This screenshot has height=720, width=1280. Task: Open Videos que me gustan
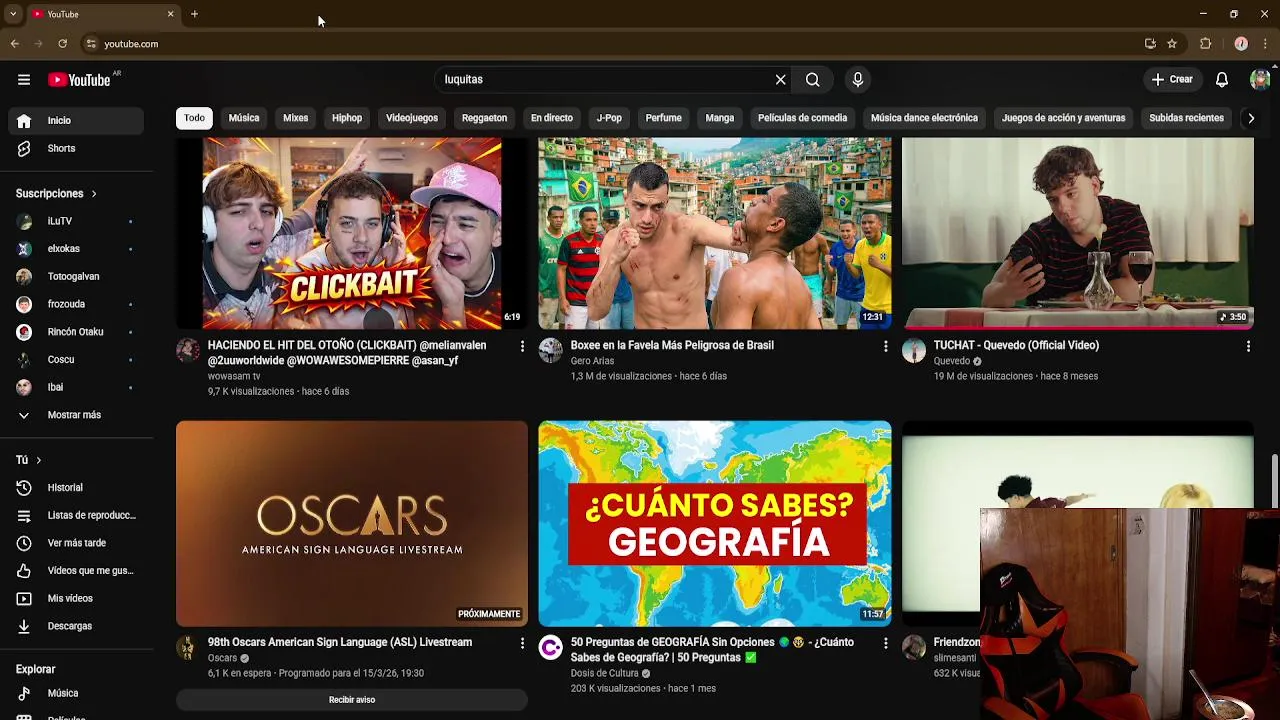(x=76, y=571)
